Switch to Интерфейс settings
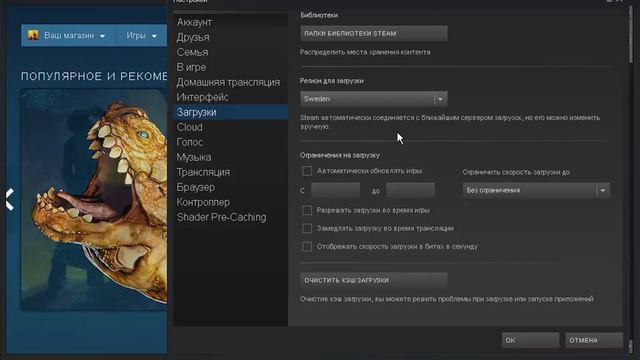 [x=230, y=97]
